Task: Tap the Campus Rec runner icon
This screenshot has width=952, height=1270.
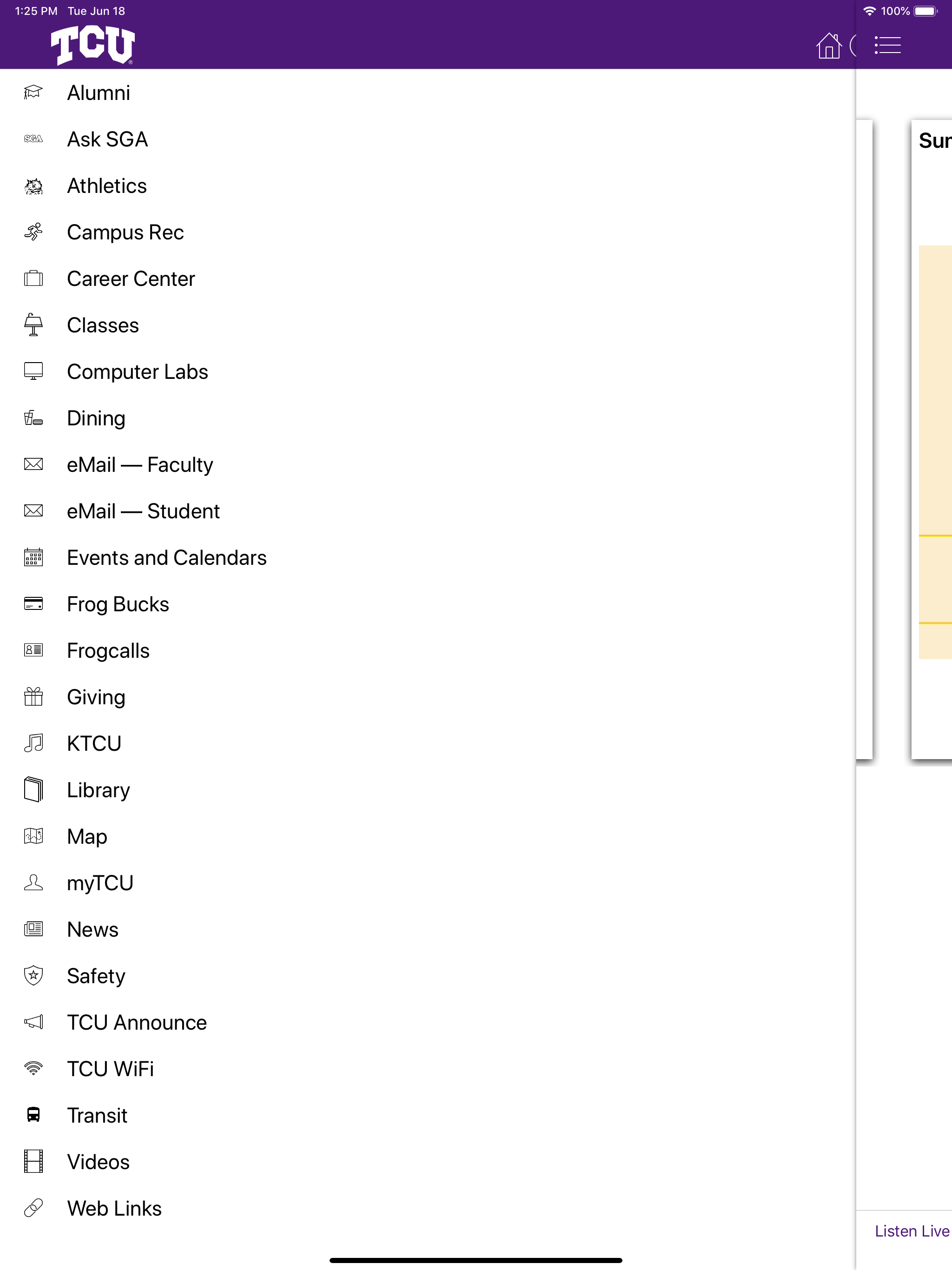Action: coord(33,232)
